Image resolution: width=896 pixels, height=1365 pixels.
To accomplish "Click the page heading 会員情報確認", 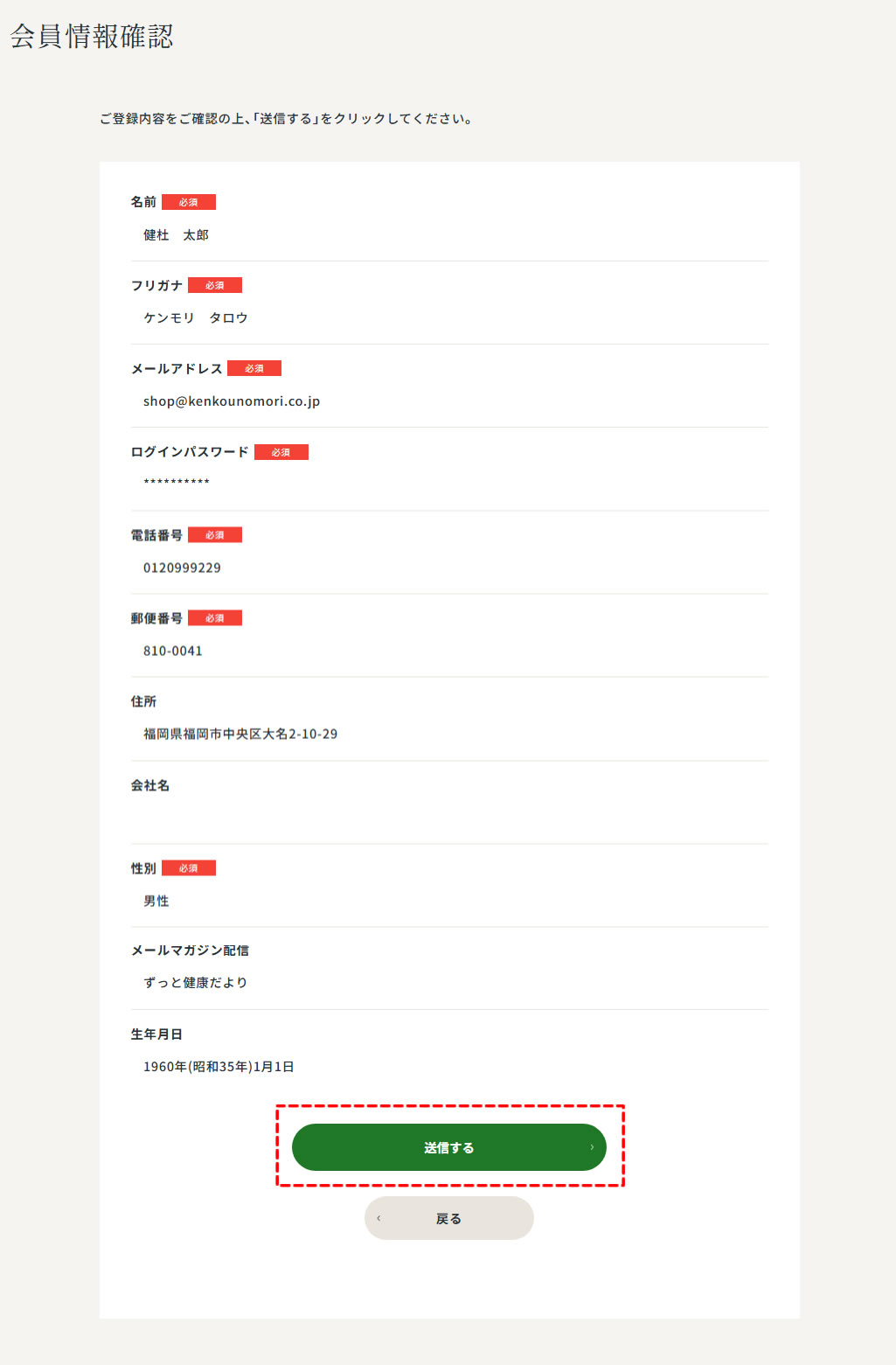I will (92, 36).
